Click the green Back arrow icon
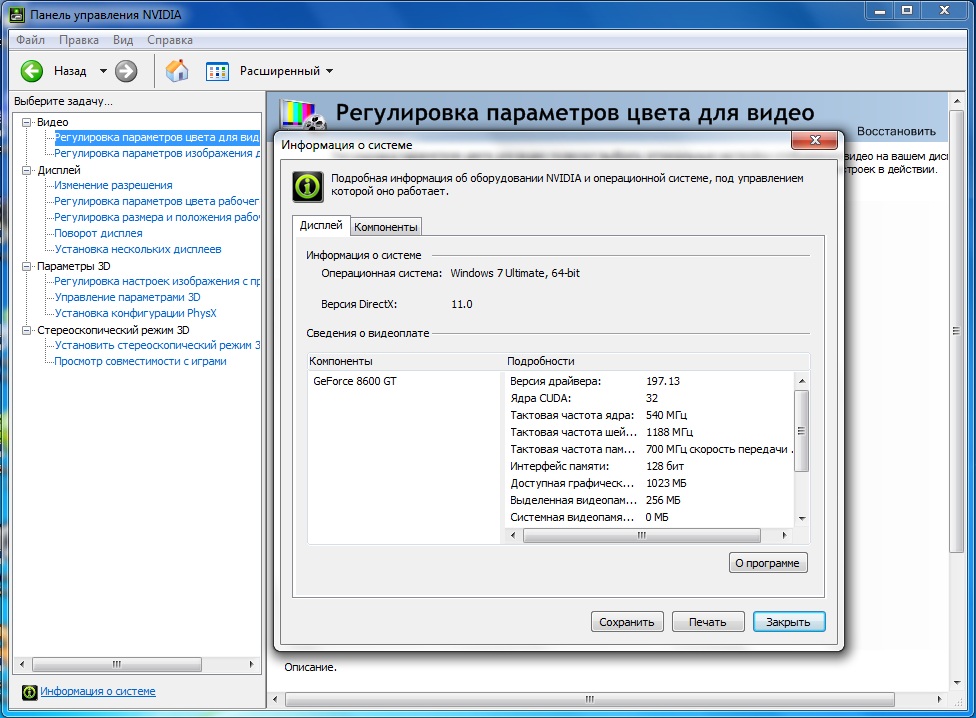976x718 pixels. coord(32,71)
